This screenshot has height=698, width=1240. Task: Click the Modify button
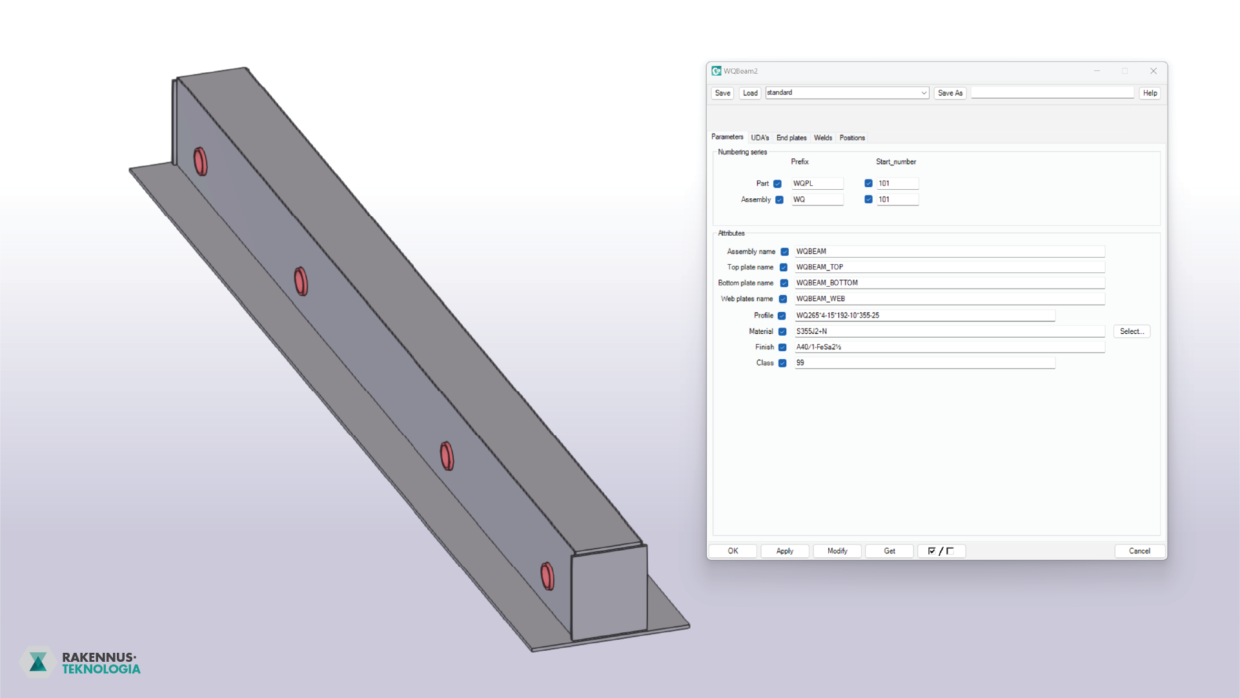click(x=837, y=551)
